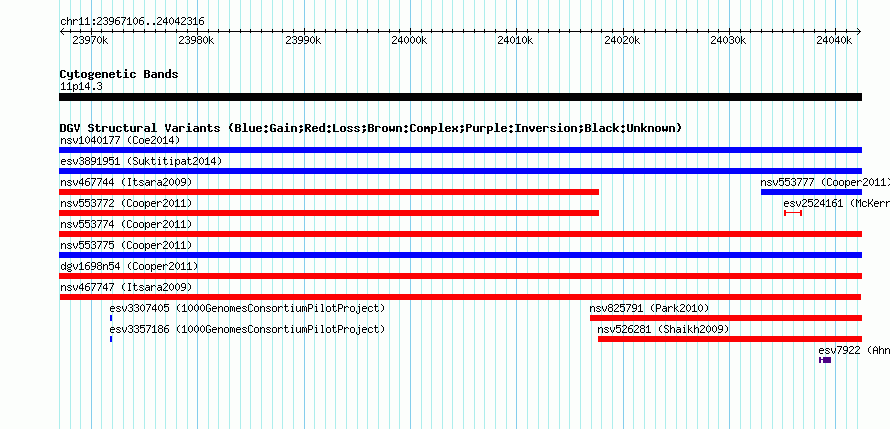Viewport: 890px width, 429px height.
Task: Click the nsv553774 (Cooper2011) label
Action: click(126, 224)
